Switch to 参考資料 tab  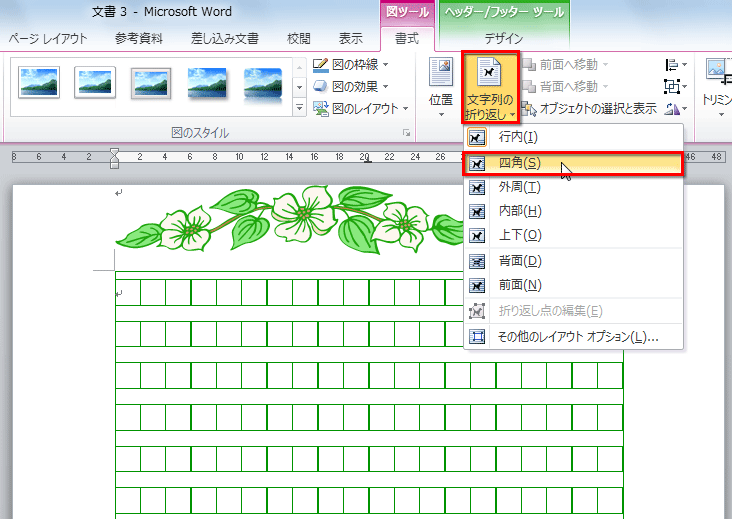tap(139, 38)
